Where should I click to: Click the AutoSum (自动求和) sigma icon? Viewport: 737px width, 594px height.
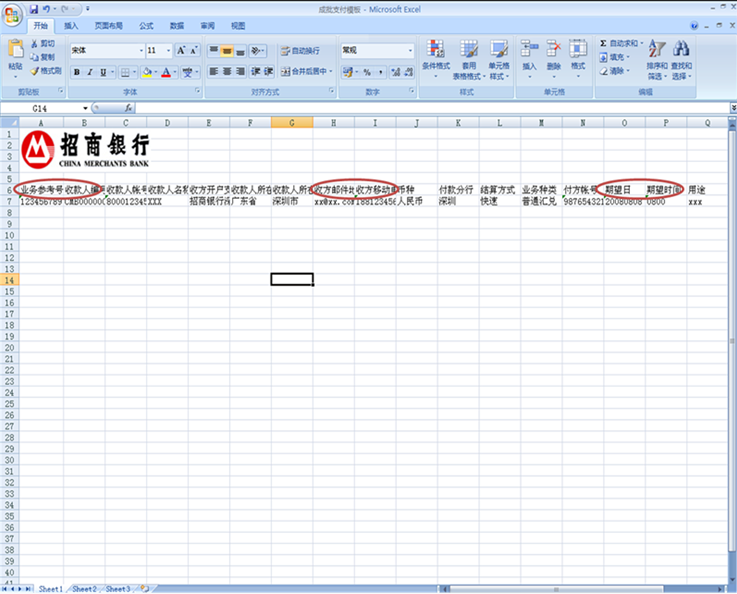pyautogui.click(x=604, y=44)
